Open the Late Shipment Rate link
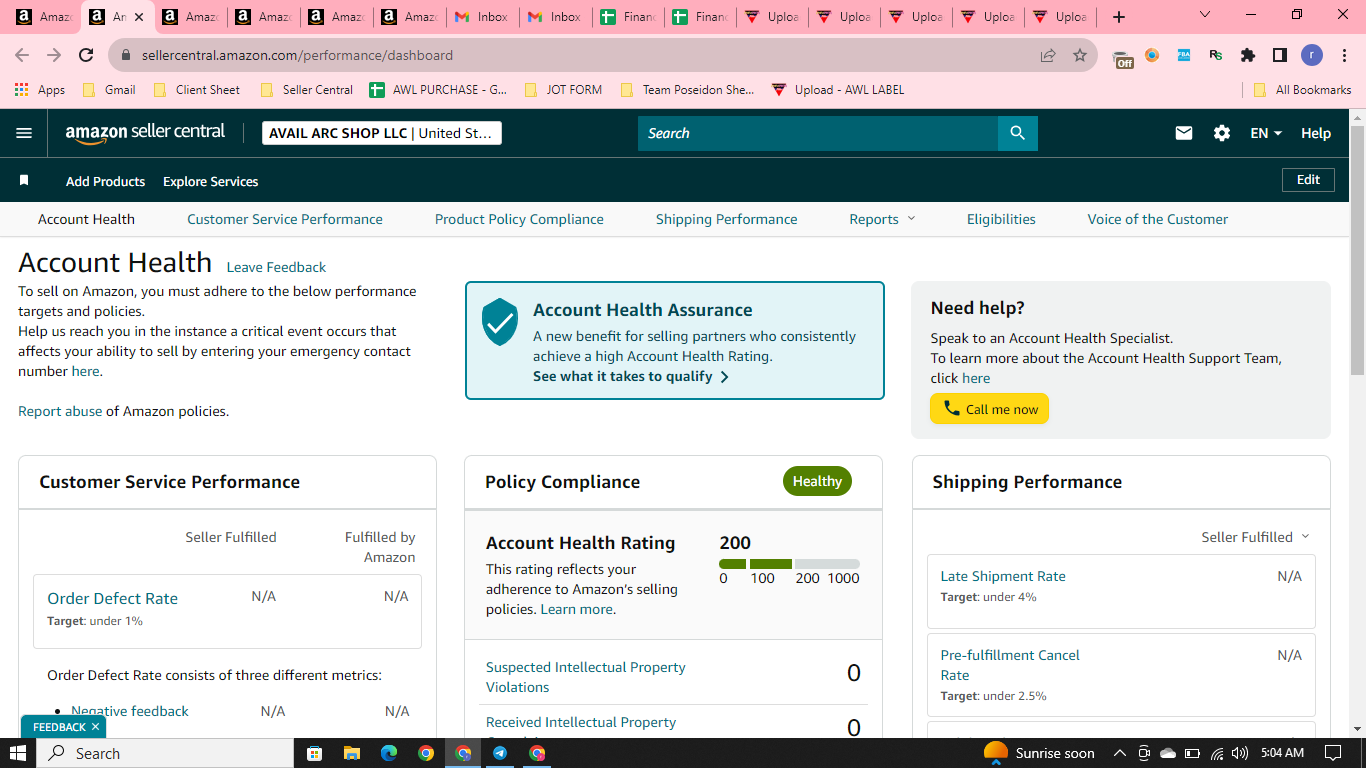The height and width of the screenshot is (768, 1366). point(1003,576)
